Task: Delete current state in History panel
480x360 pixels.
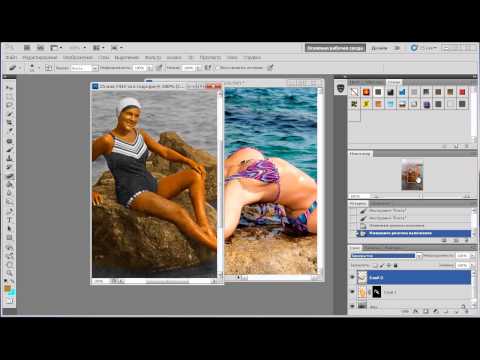Action: coord(467,240)
